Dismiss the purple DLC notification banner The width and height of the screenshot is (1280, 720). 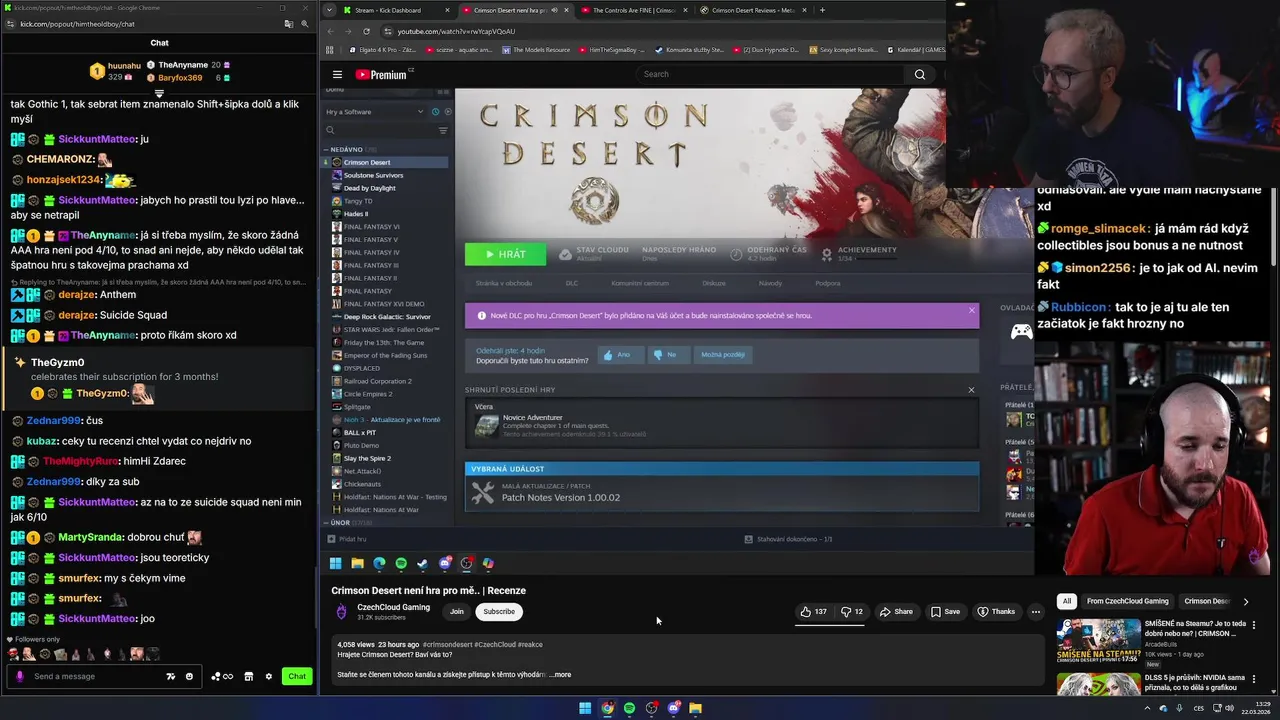pos(971,311)
